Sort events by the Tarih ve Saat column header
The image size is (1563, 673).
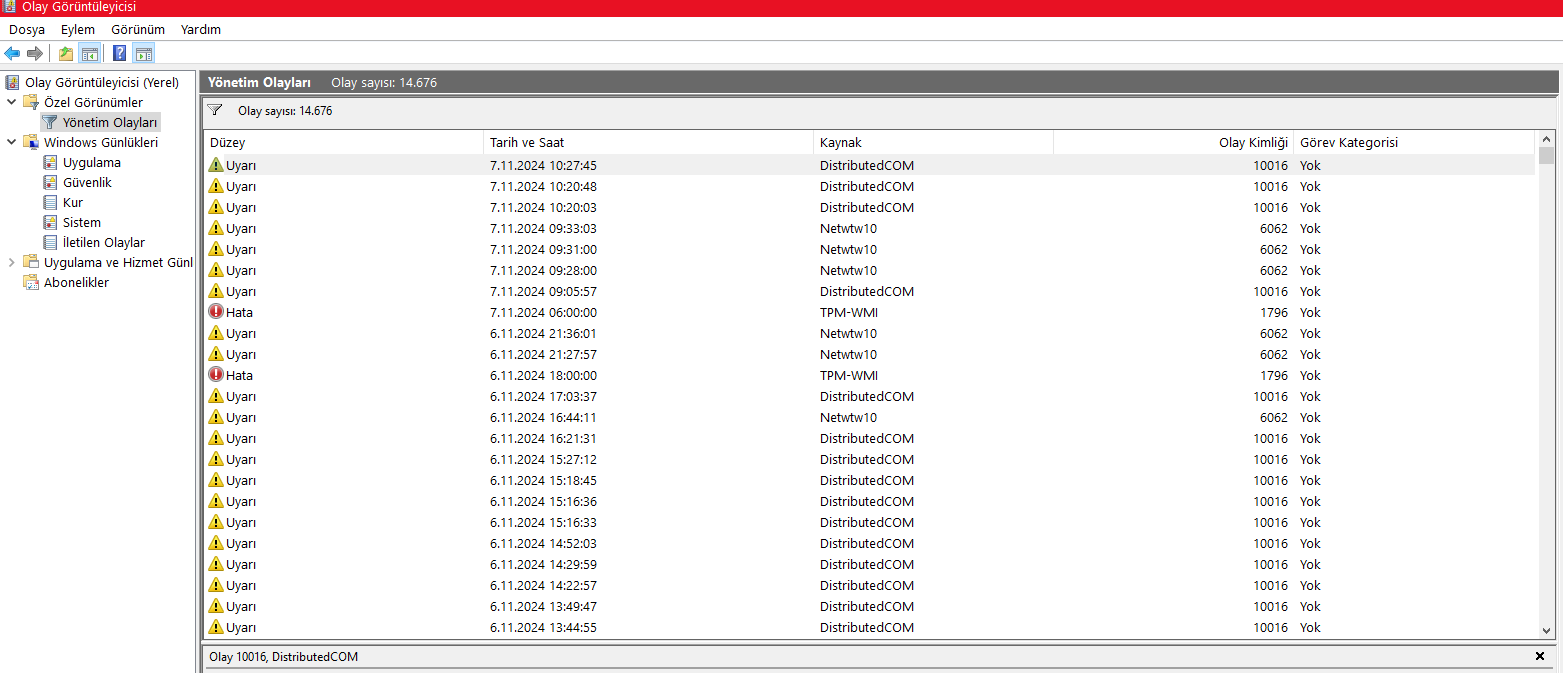click(x=648, y=142)
